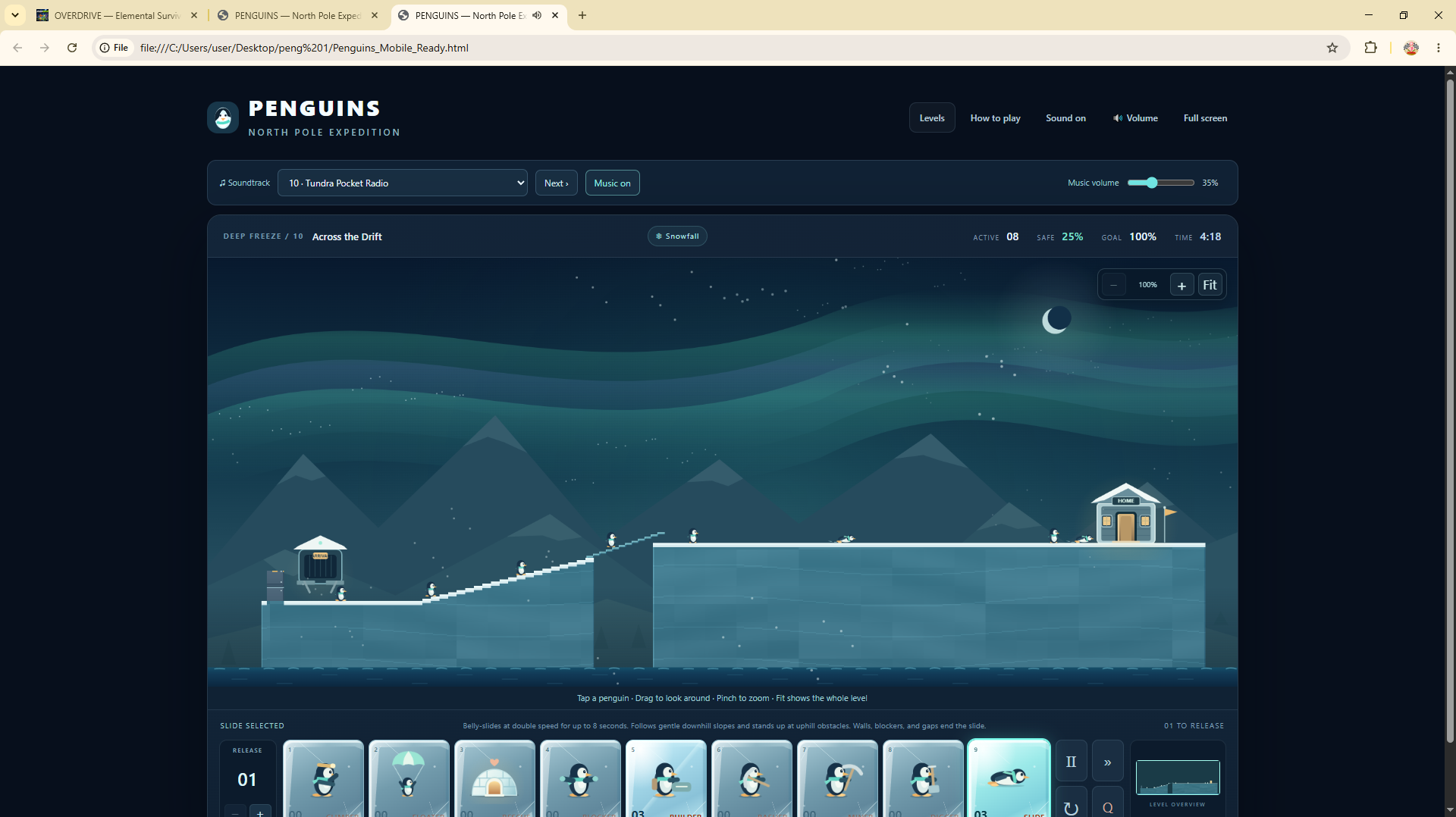Open the Levels menu
Image resolution: width=1456 pixels, height=817 pixels.
932,117
